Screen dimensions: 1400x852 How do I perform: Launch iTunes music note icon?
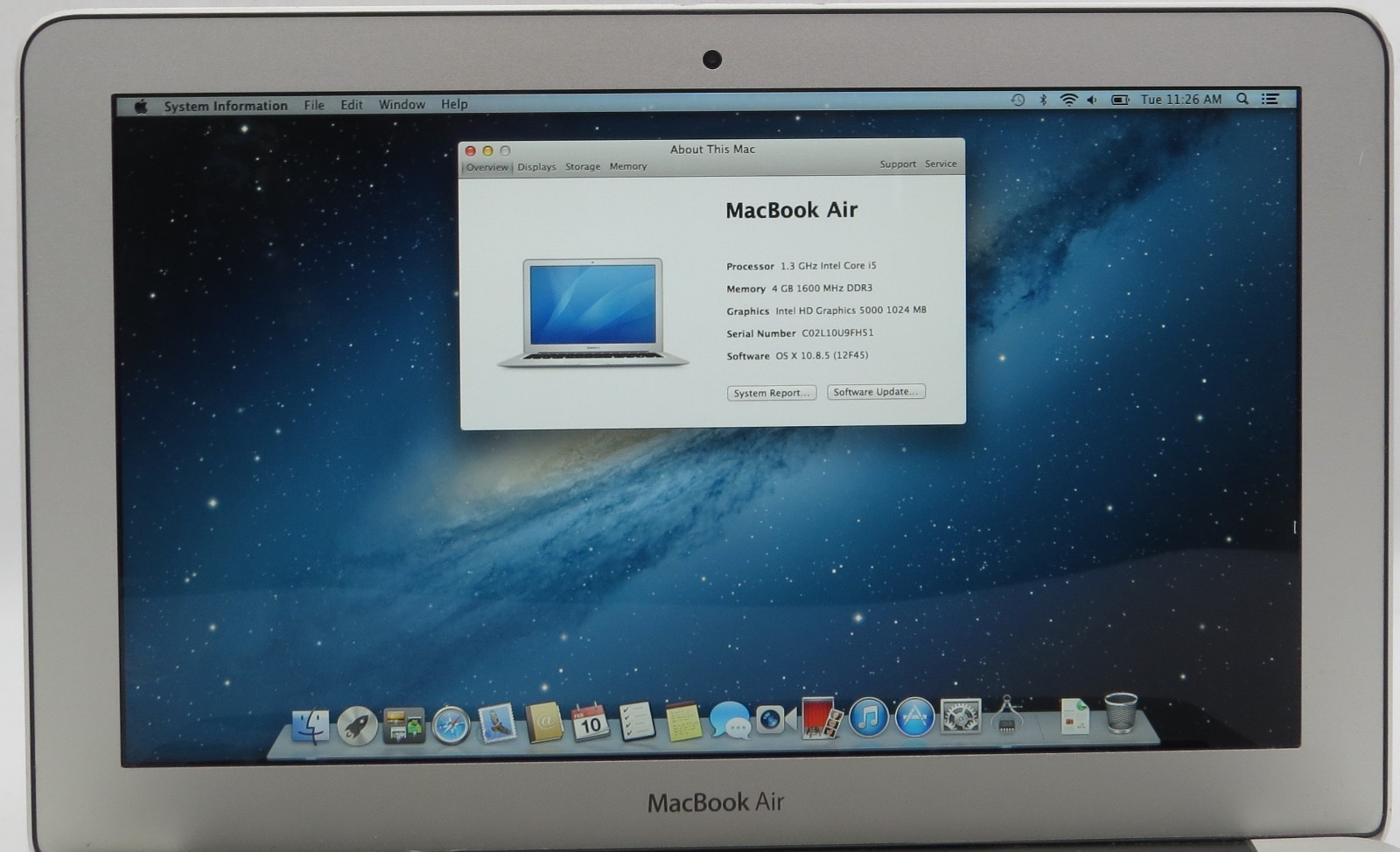coord(868,717)
